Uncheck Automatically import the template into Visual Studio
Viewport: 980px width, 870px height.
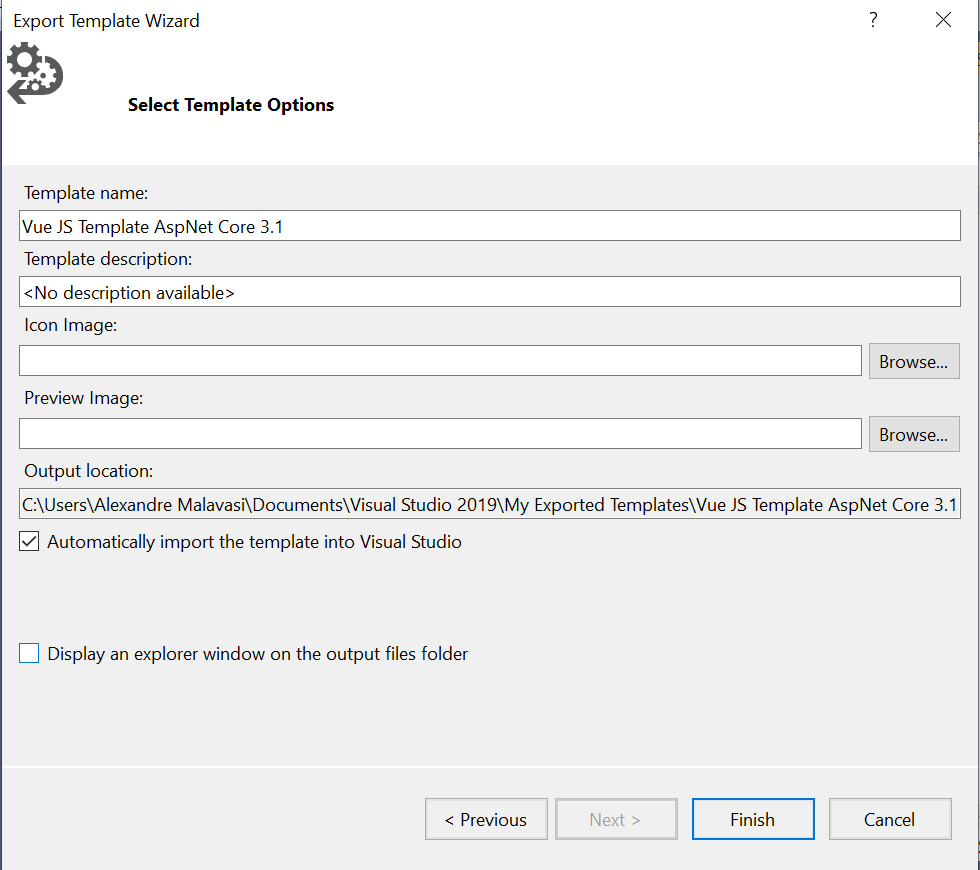pyautogui.click(x=29, y=541)
